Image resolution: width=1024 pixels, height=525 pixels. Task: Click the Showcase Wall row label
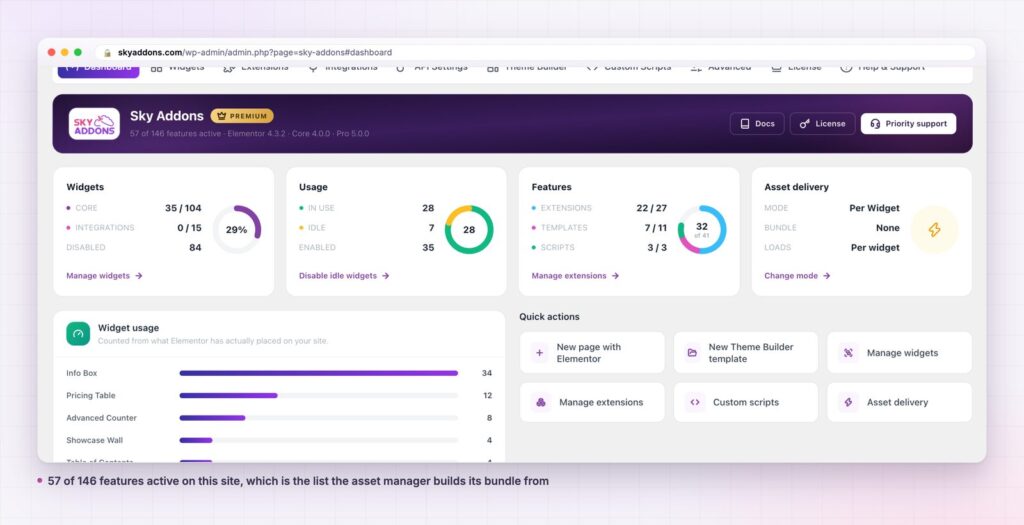94,440
